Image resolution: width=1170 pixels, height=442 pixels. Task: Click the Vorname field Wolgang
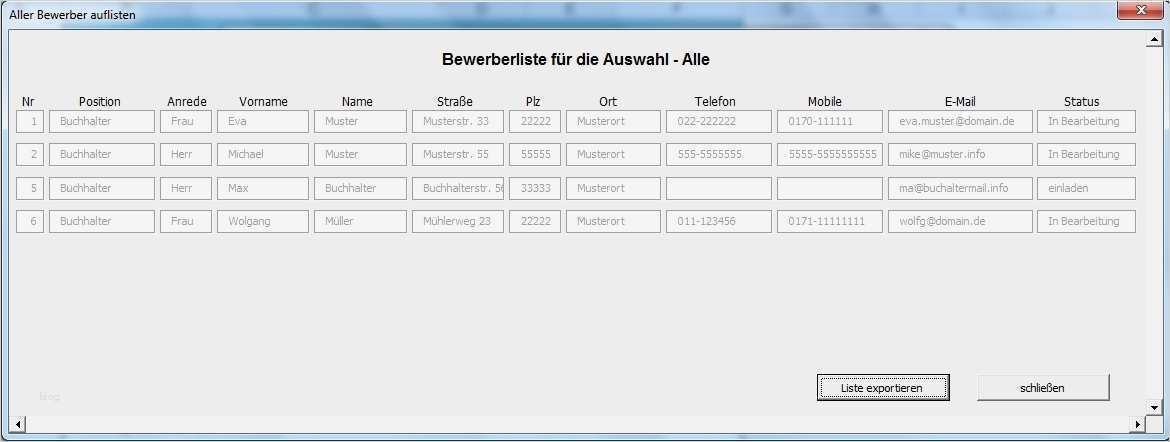click(263, 221)
